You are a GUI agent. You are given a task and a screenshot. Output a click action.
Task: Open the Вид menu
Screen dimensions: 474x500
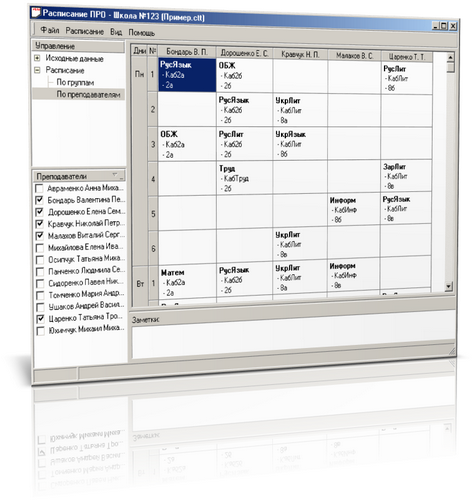pos(116,32)
